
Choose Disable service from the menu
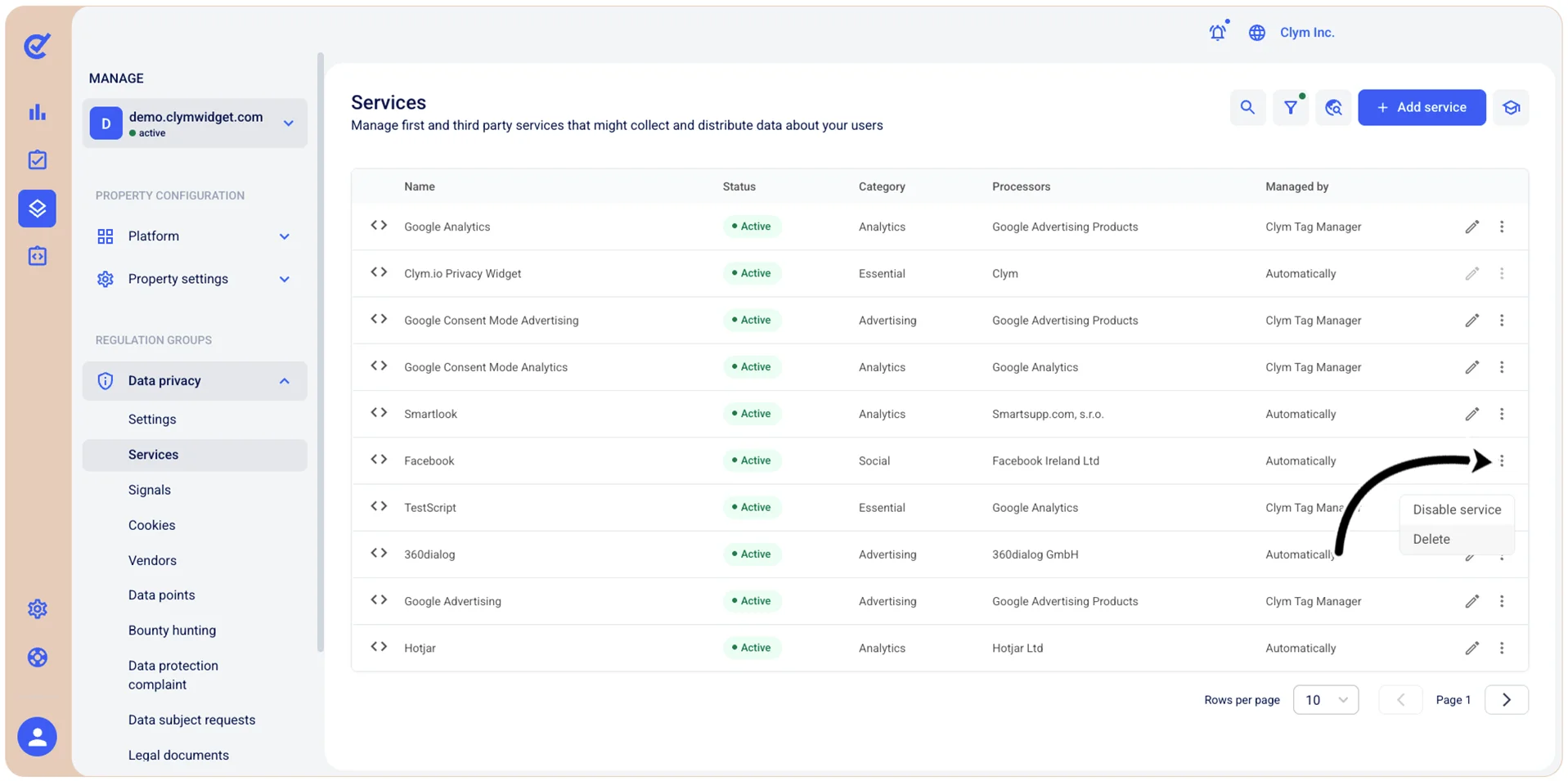[1457, 509]
